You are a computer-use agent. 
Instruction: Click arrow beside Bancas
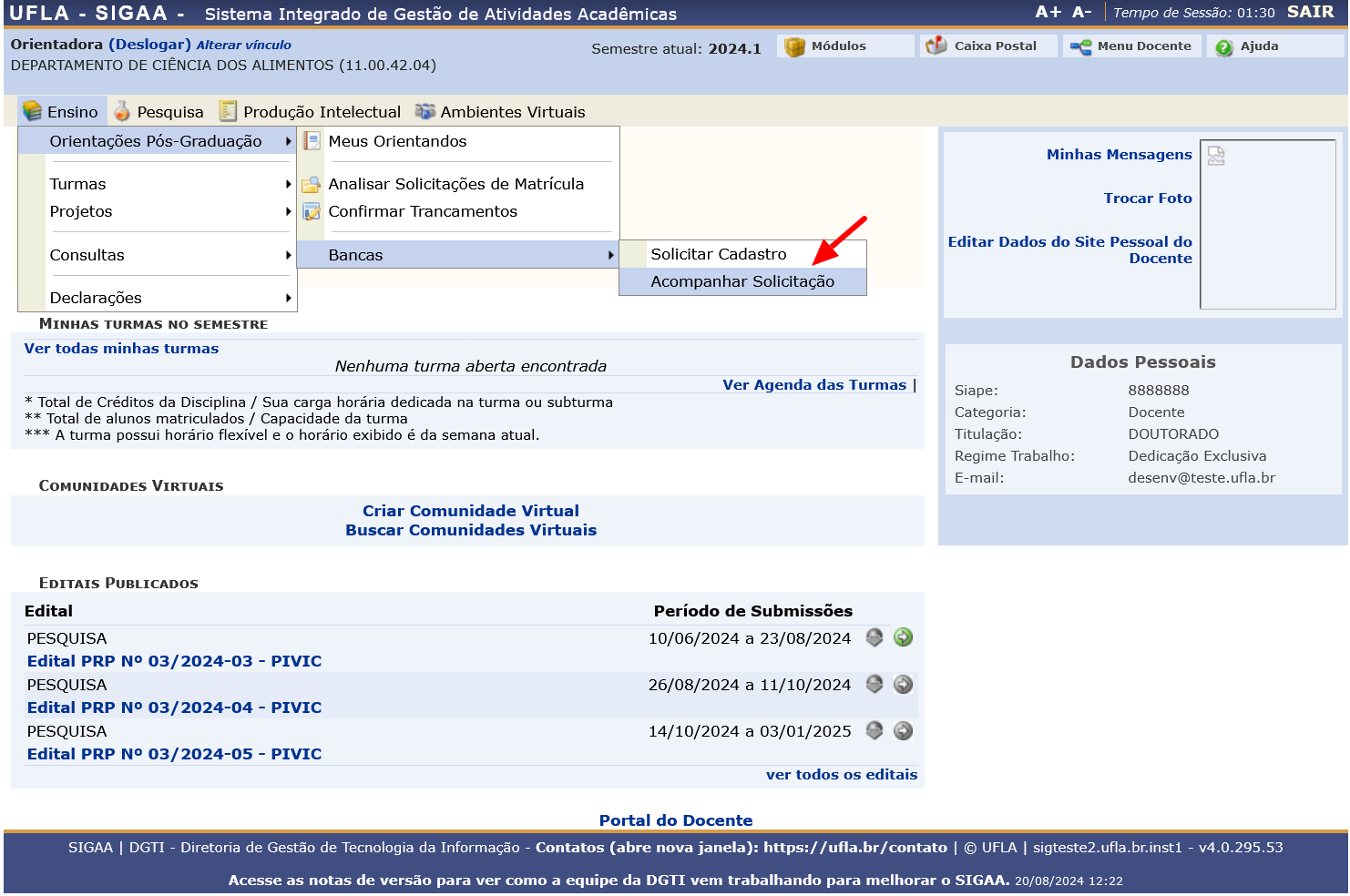tap(611, 255)
